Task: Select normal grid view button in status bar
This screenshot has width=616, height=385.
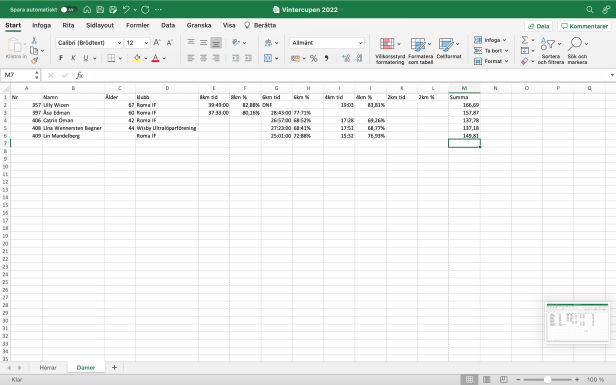Action: (x=469, y=380)
